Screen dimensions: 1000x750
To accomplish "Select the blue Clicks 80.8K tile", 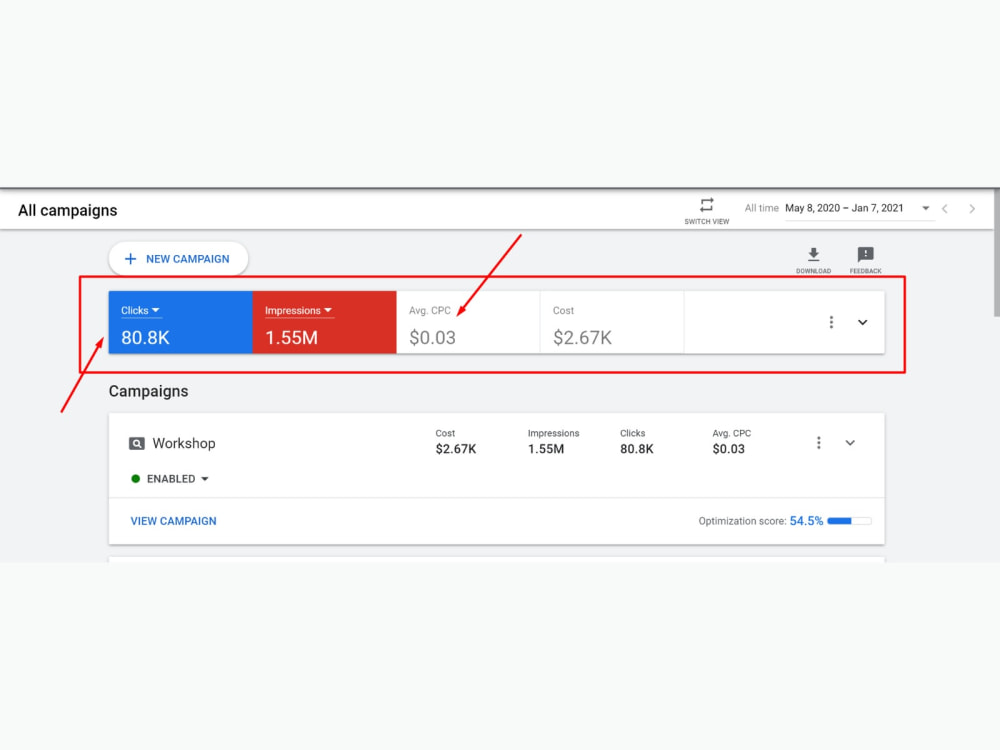I will click(x=180, y=322).
